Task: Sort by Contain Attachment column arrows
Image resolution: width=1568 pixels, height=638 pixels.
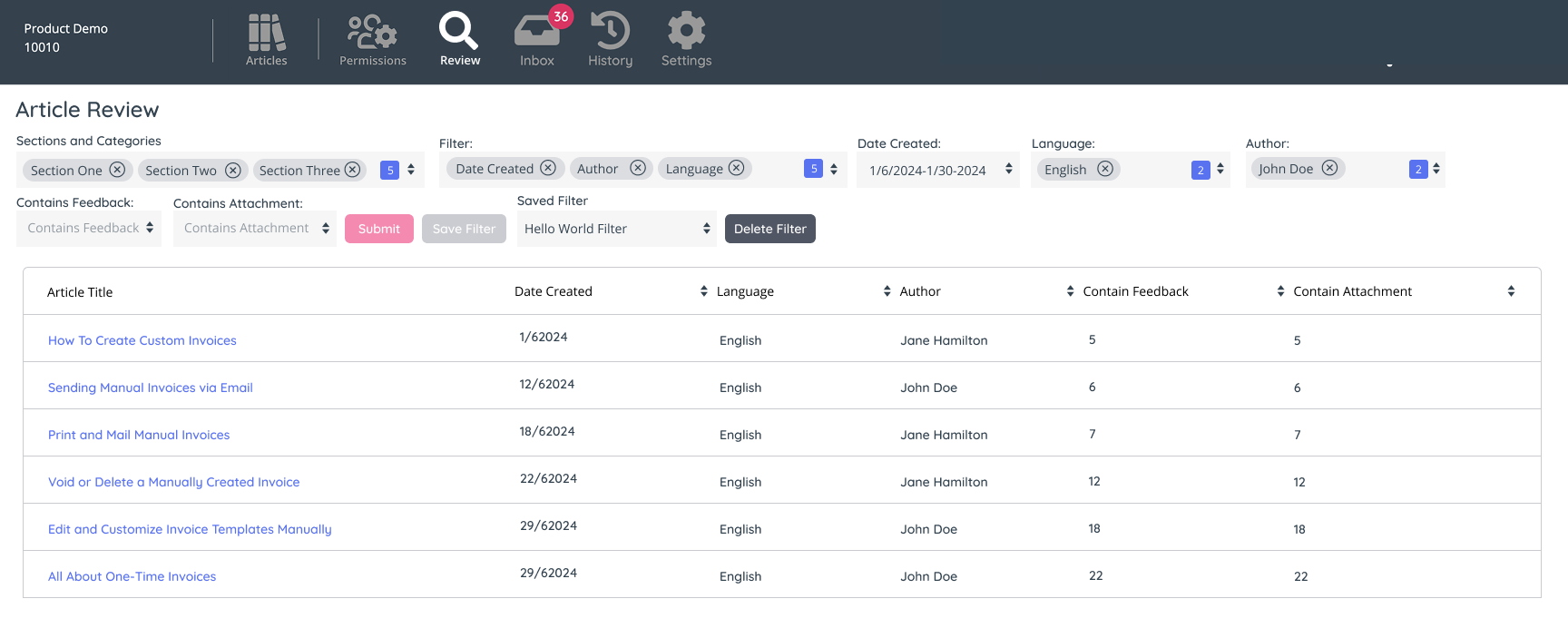Action: [x=1511, y=291]
